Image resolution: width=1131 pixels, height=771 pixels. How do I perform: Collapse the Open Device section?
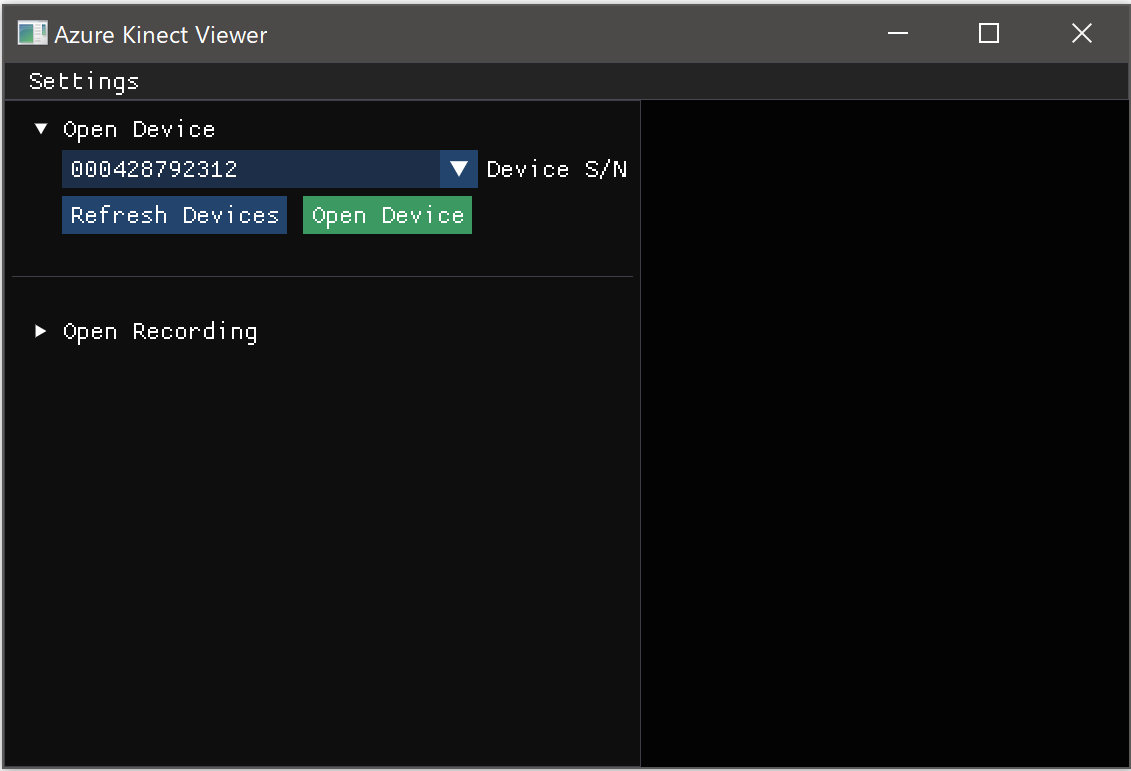41,129
